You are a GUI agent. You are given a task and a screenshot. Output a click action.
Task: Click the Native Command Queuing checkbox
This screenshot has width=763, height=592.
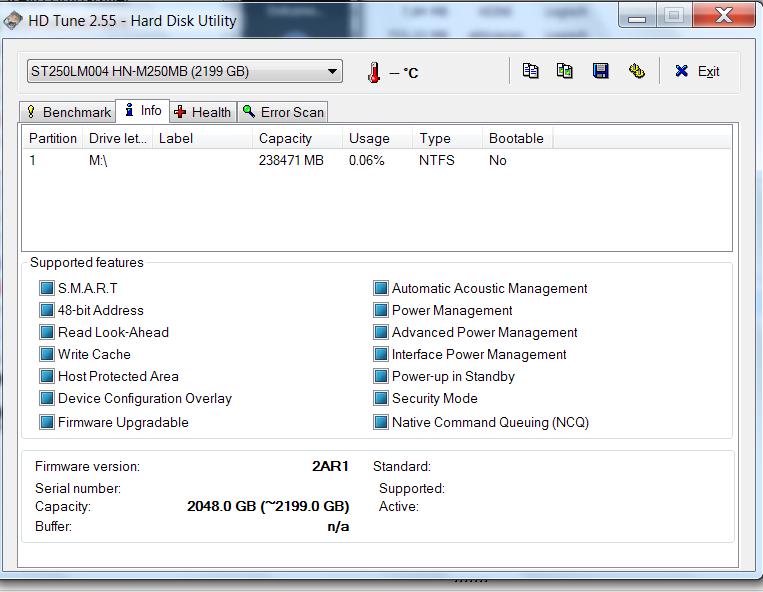point(381,422)
